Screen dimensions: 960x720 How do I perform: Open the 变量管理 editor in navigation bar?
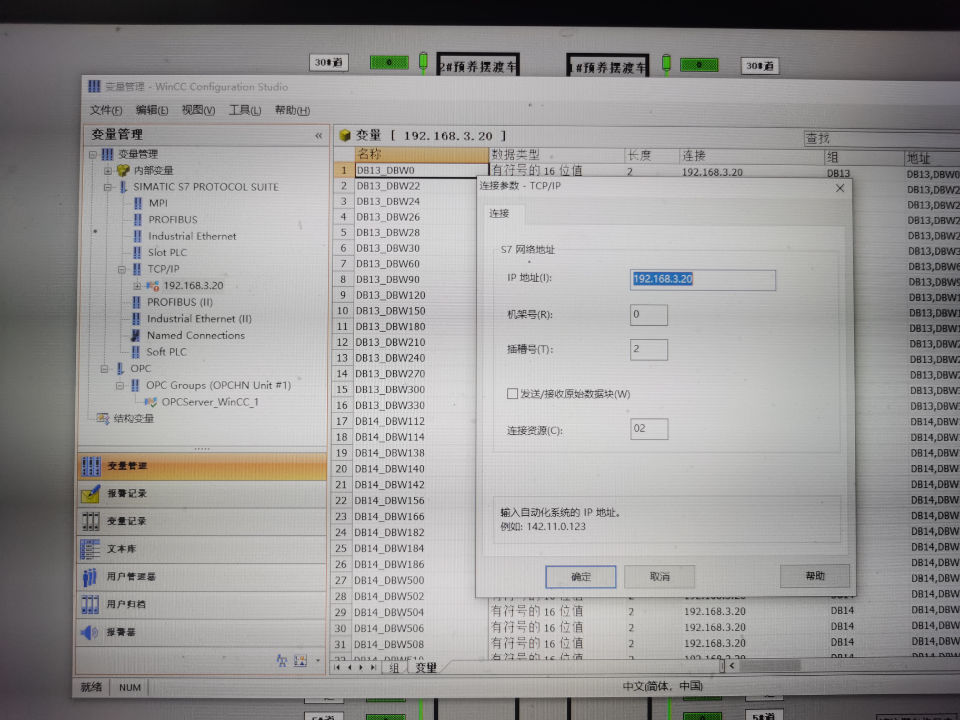point(203,467)
